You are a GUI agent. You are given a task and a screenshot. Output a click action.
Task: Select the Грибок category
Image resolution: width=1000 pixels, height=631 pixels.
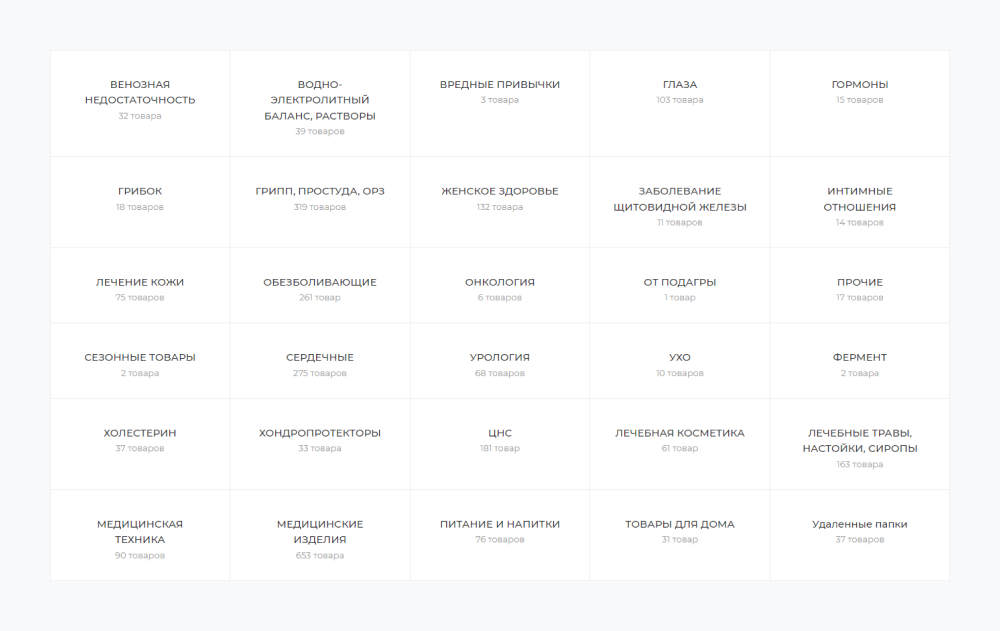(x=140, y=191)
